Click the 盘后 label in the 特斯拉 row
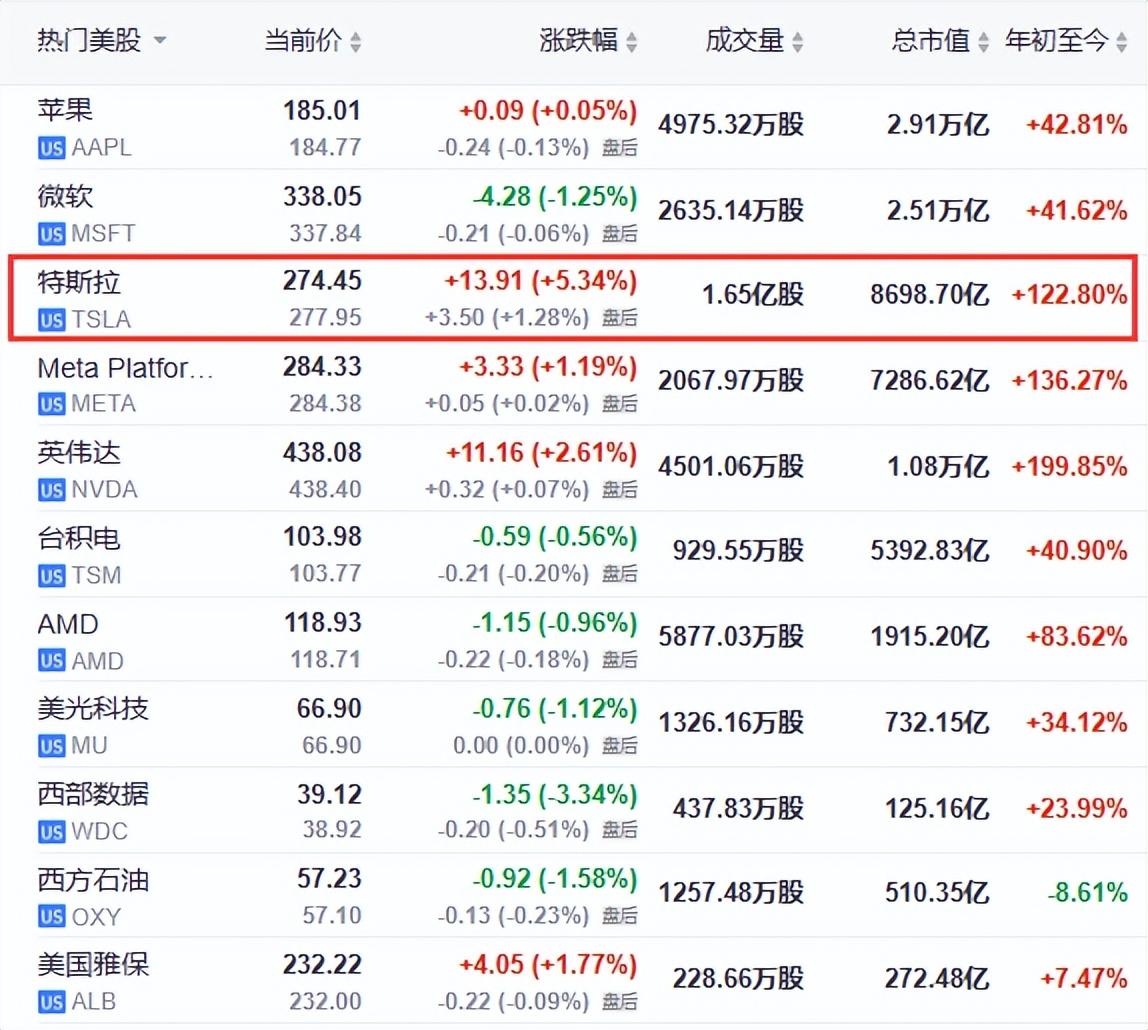Viewport: 1148px width, 1030px height. click(619, 318)
